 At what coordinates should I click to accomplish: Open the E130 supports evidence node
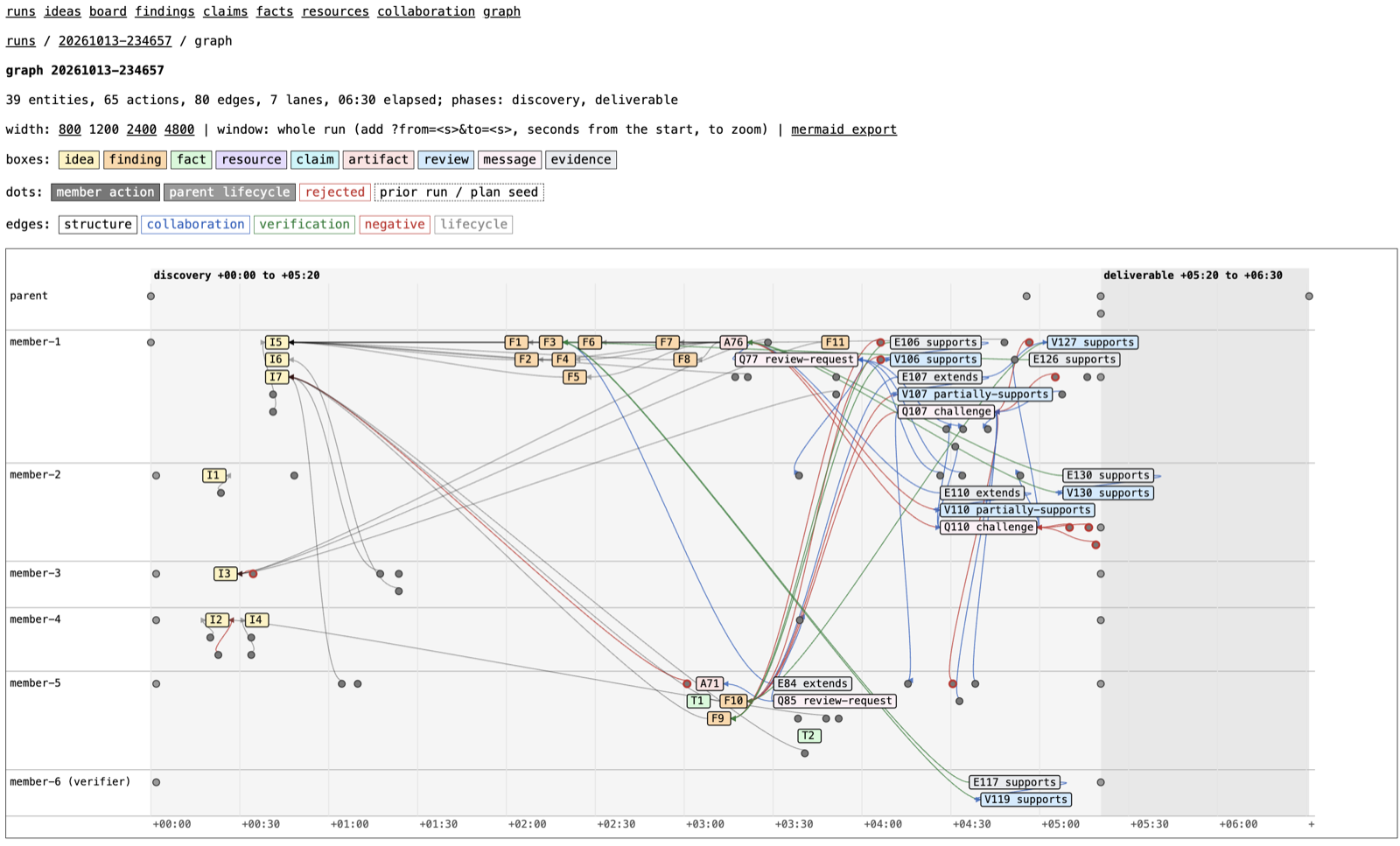[x=1108, y=475]
